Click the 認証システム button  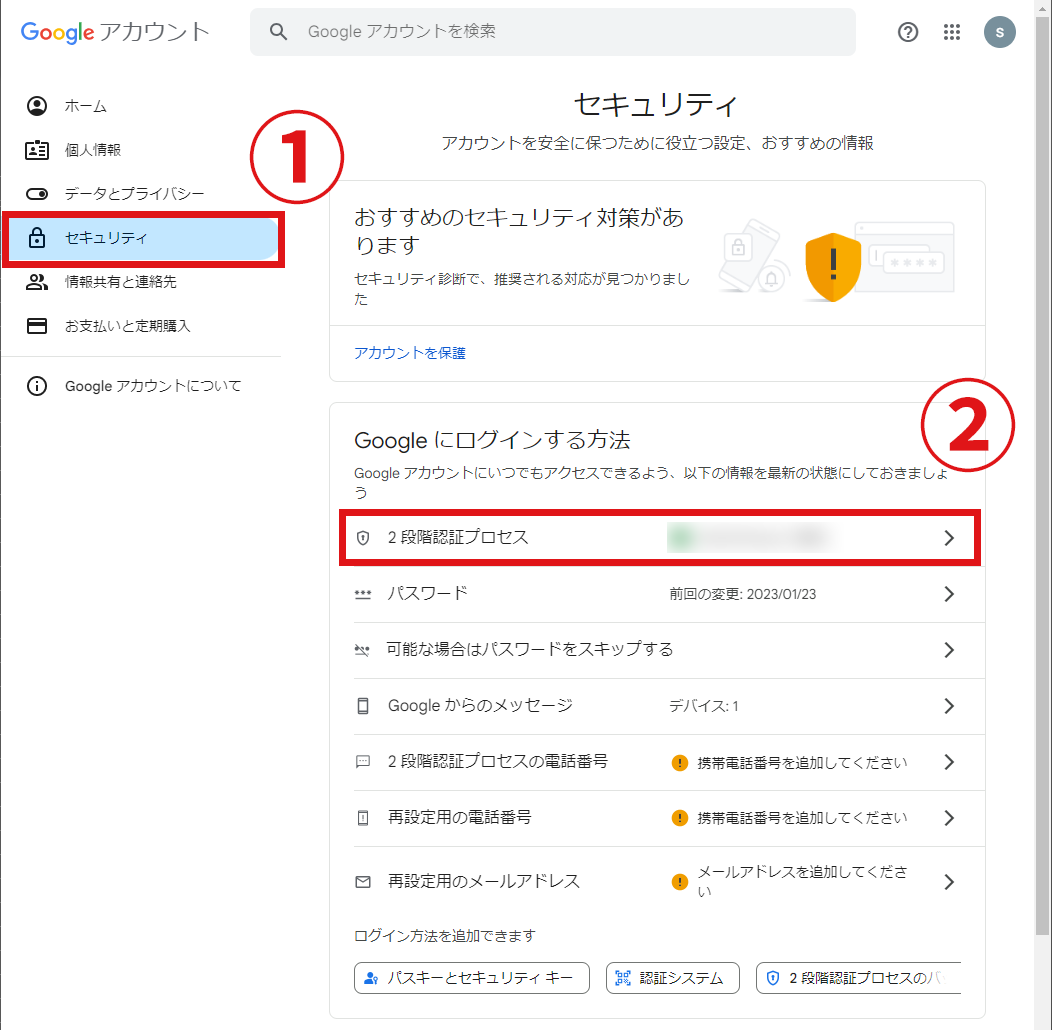tap(672, 978)
